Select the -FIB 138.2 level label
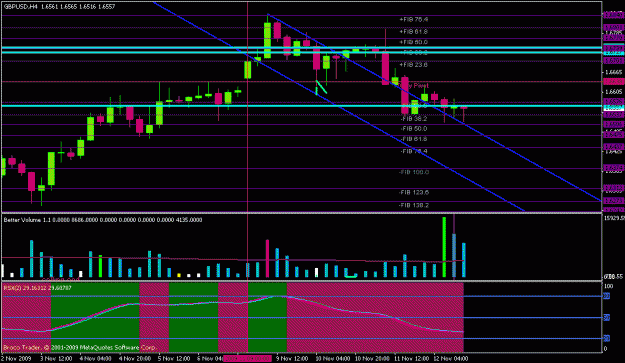The height and width of the screenshot is (363, 625). (x=414, y=205)
